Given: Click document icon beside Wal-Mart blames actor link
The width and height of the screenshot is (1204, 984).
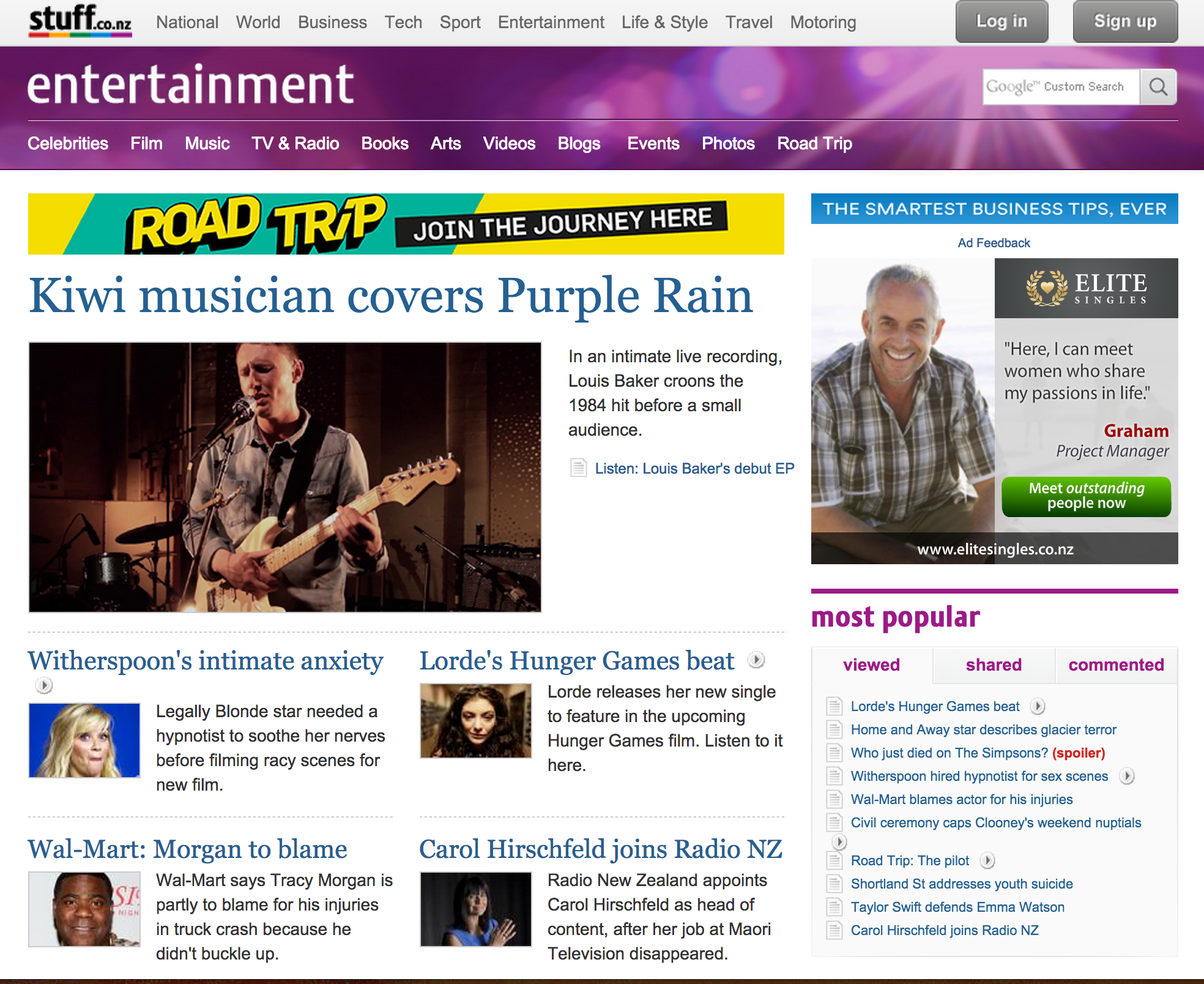Looking at the screenshot, I should (834, 799).
